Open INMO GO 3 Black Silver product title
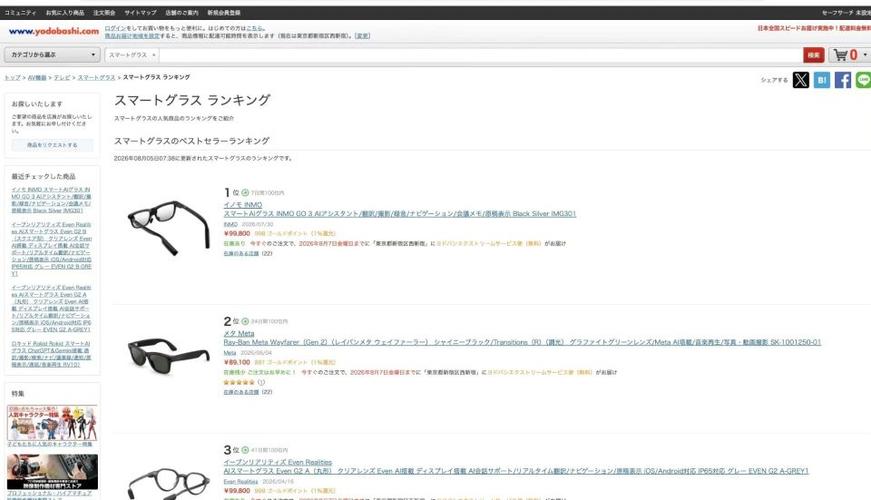 [400, 214]
